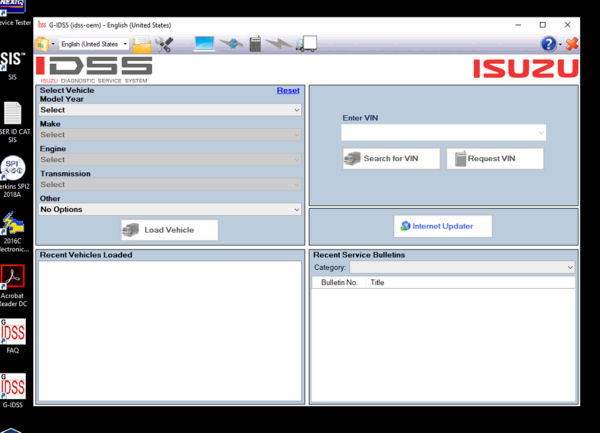Click the G-IDSS title bar app icon
The image size is (600, 433).
click(42, 25)
